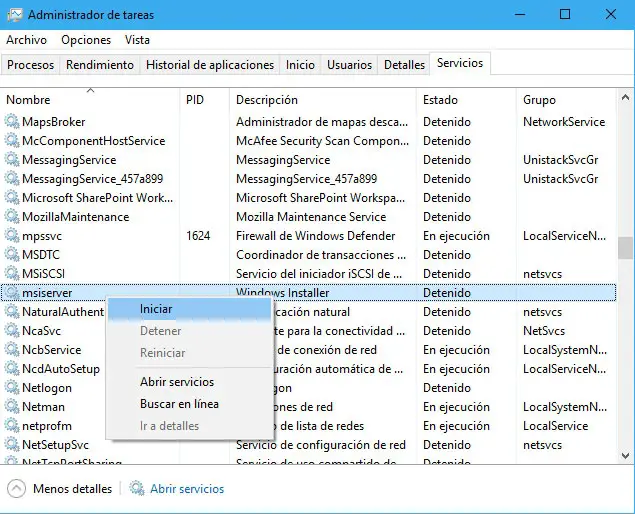
Task: Sort services by the Nombre column header
Action: [x=91, y=100]
